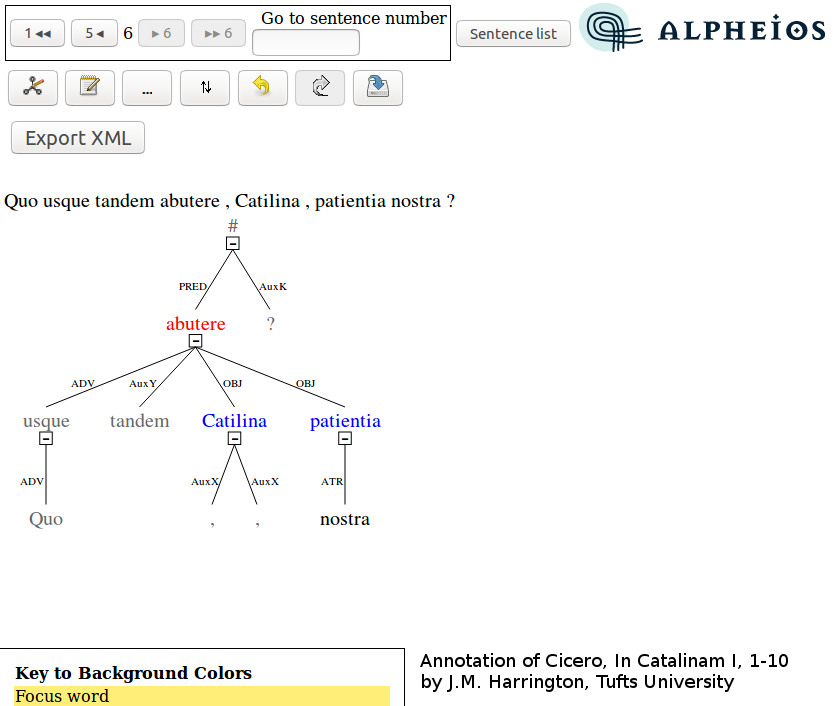Click the tree structure edit icon
Screen dimensions: 833x706
coord(33,88)
